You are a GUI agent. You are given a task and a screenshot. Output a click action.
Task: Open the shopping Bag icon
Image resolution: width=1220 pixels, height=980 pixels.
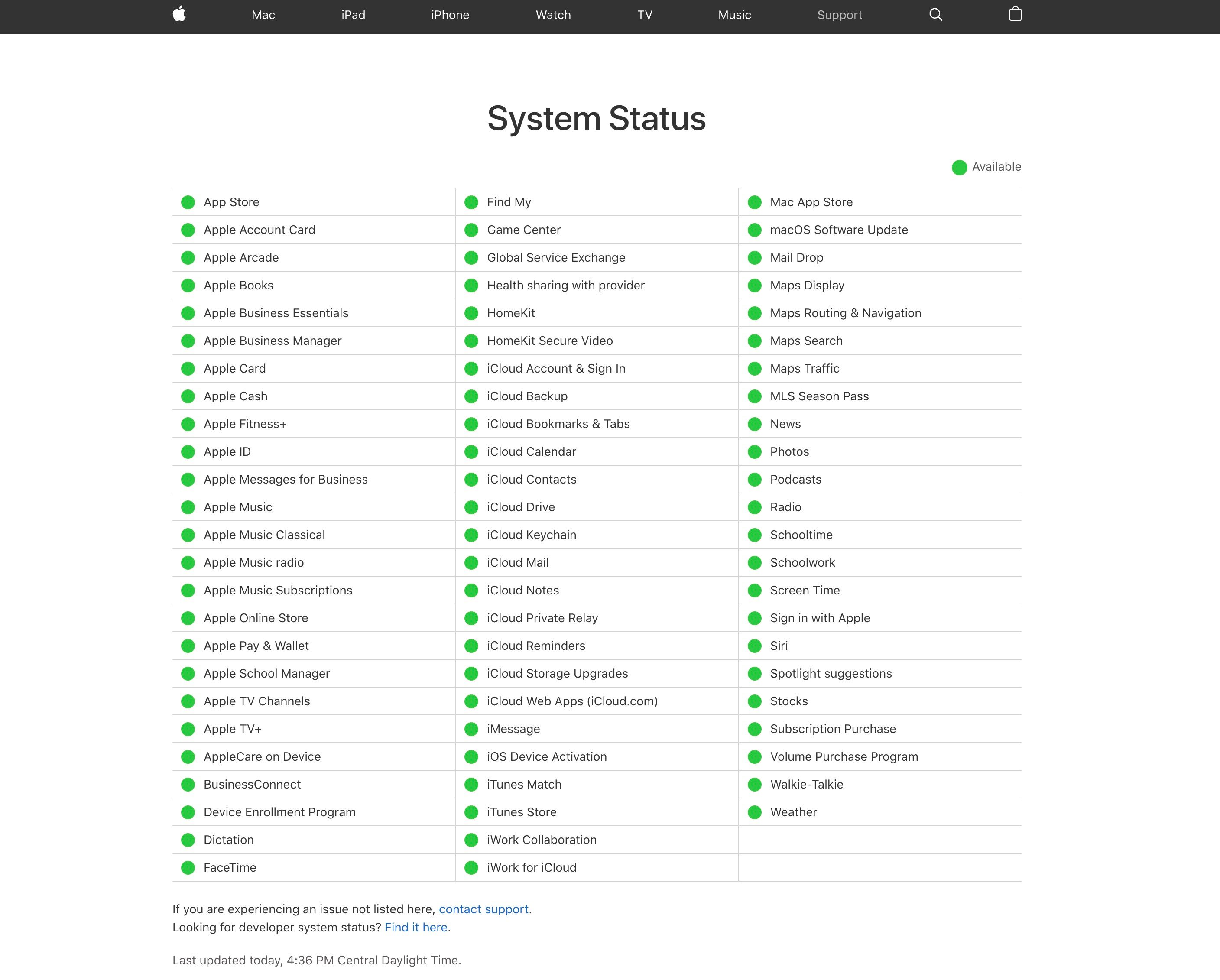[1016, 15]
